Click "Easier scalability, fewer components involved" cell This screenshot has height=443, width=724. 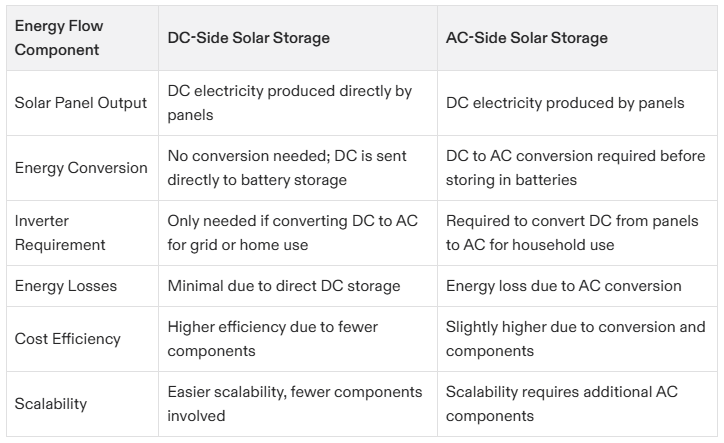tap(295, 404)
